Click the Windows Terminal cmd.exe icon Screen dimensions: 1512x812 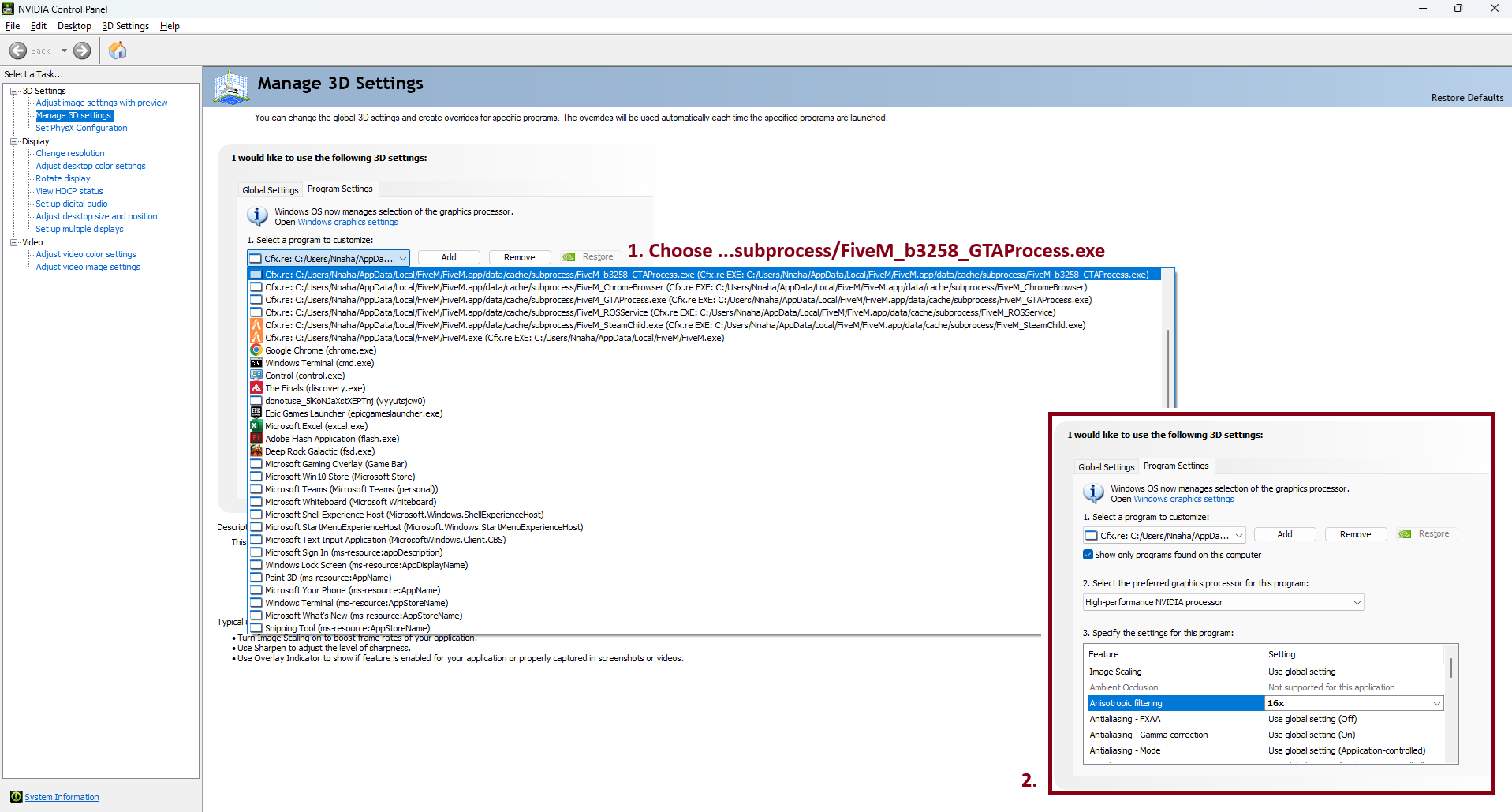(x=256, y=362)
